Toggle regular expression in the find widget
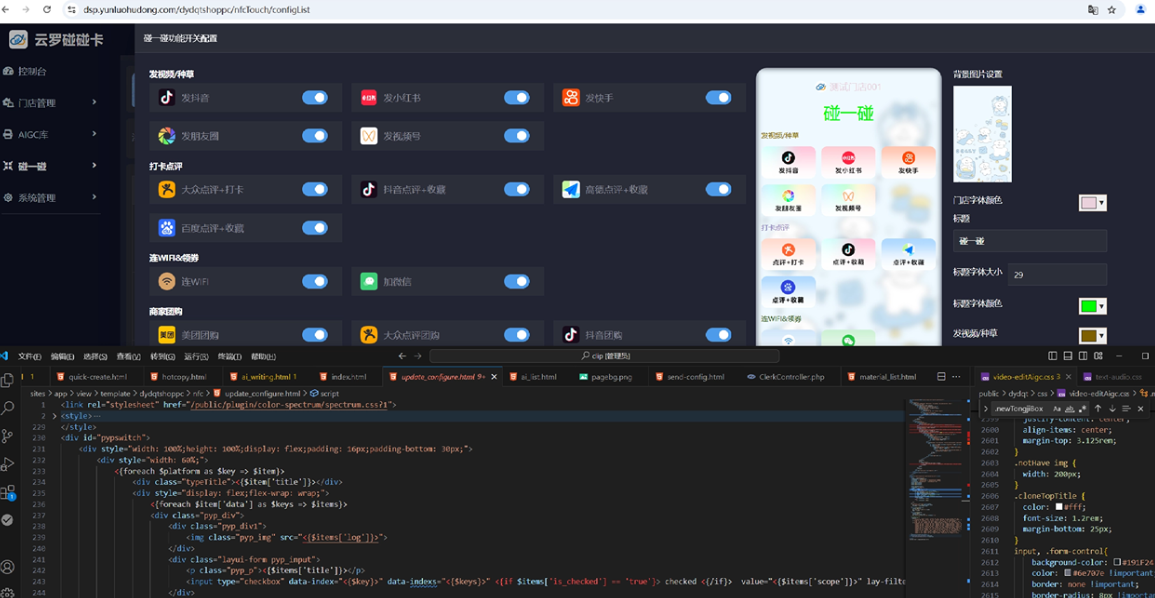 point(1082,408)
